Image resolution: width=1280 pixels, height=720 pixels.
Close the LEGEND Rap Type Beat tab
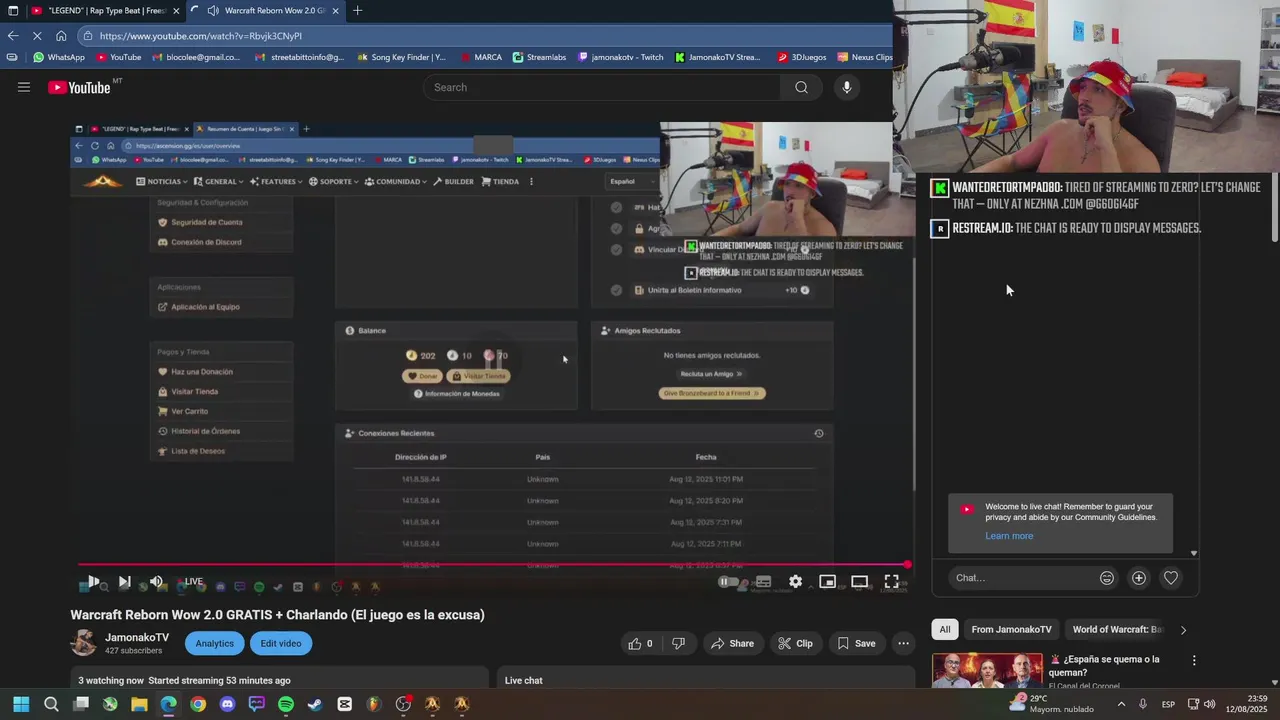(x=177, y=11)
